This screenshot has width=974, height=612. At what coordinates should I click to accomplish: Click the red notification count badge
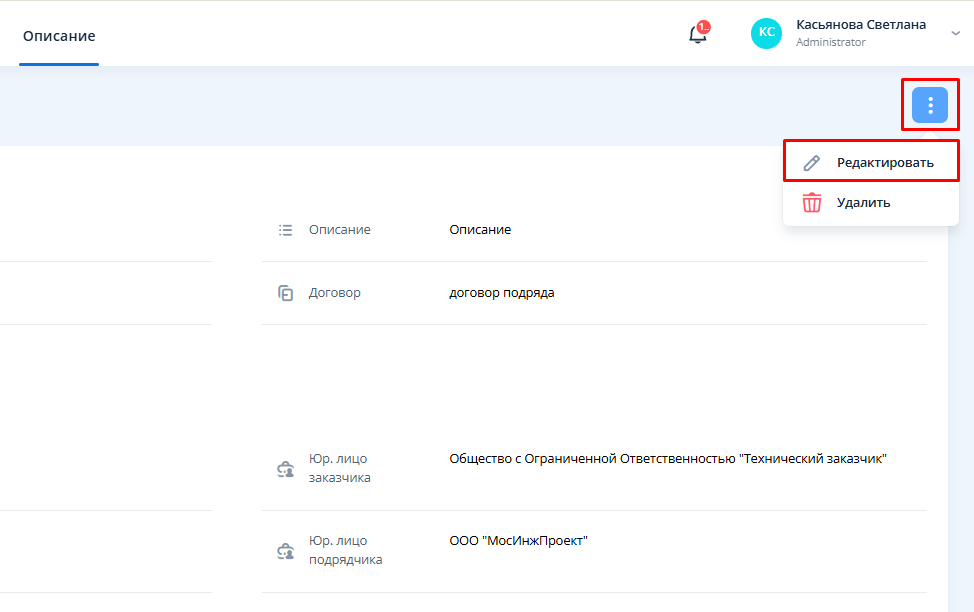704,27
